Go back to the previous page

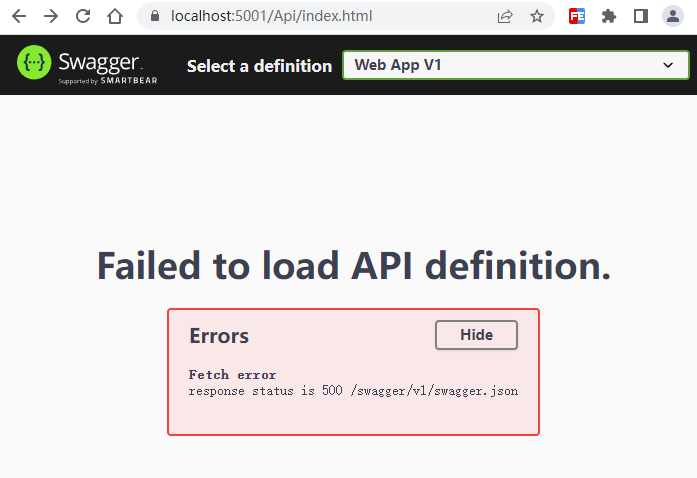point(19,16)
